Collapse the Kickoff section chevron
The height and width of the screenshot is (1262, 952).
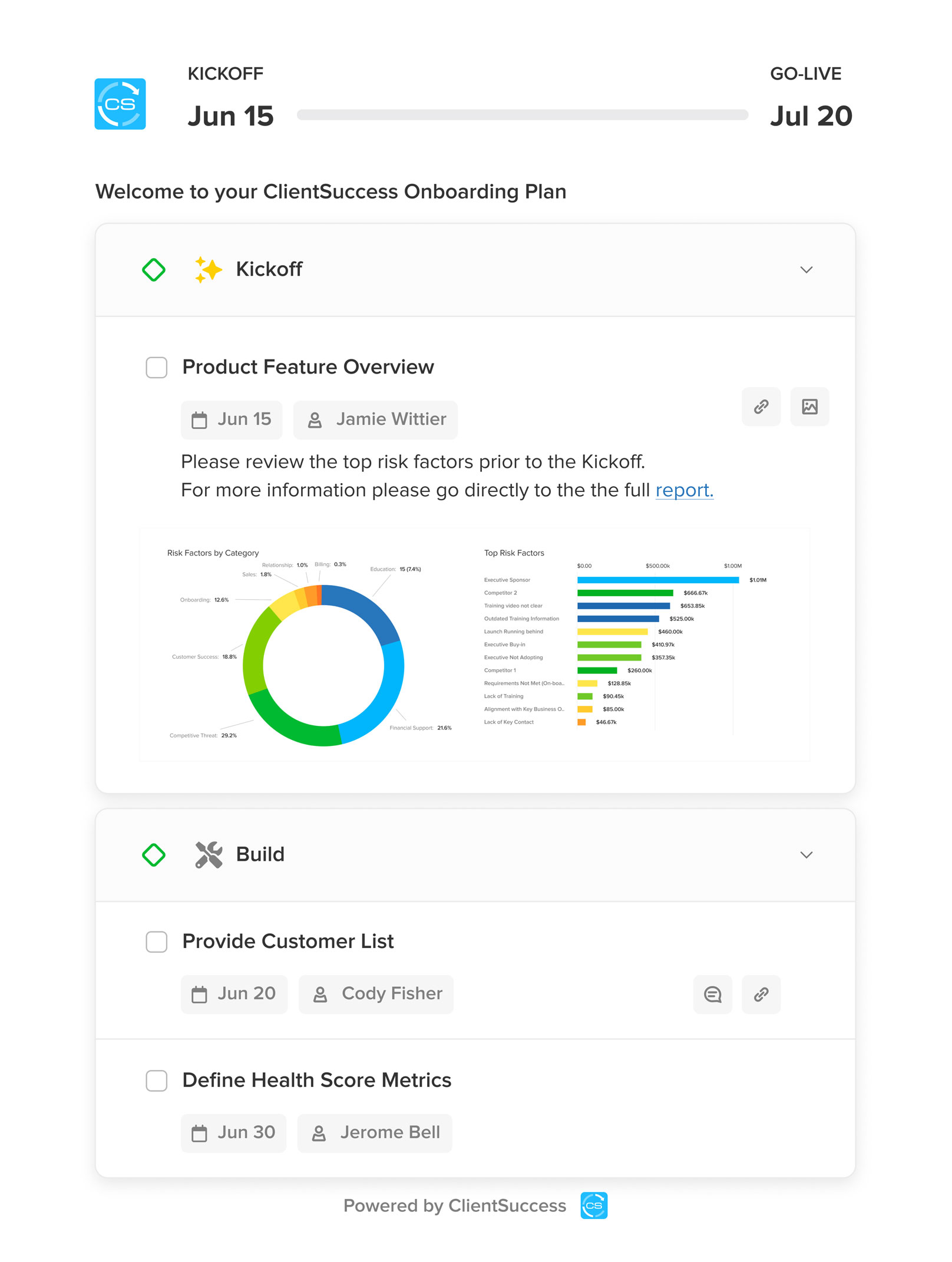(808, 270)
